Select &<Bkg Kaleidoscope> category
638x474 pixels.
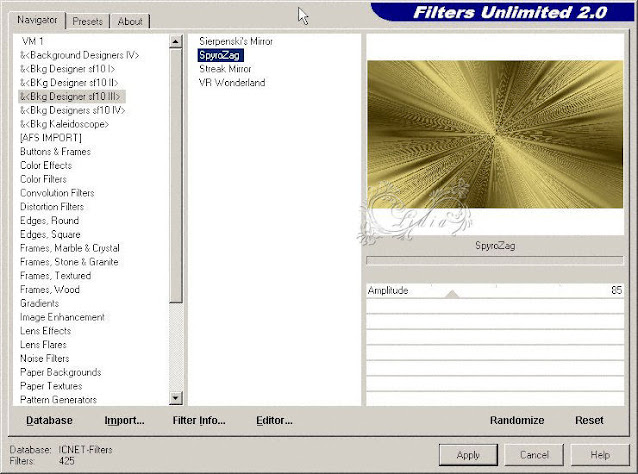coord(64,124)
